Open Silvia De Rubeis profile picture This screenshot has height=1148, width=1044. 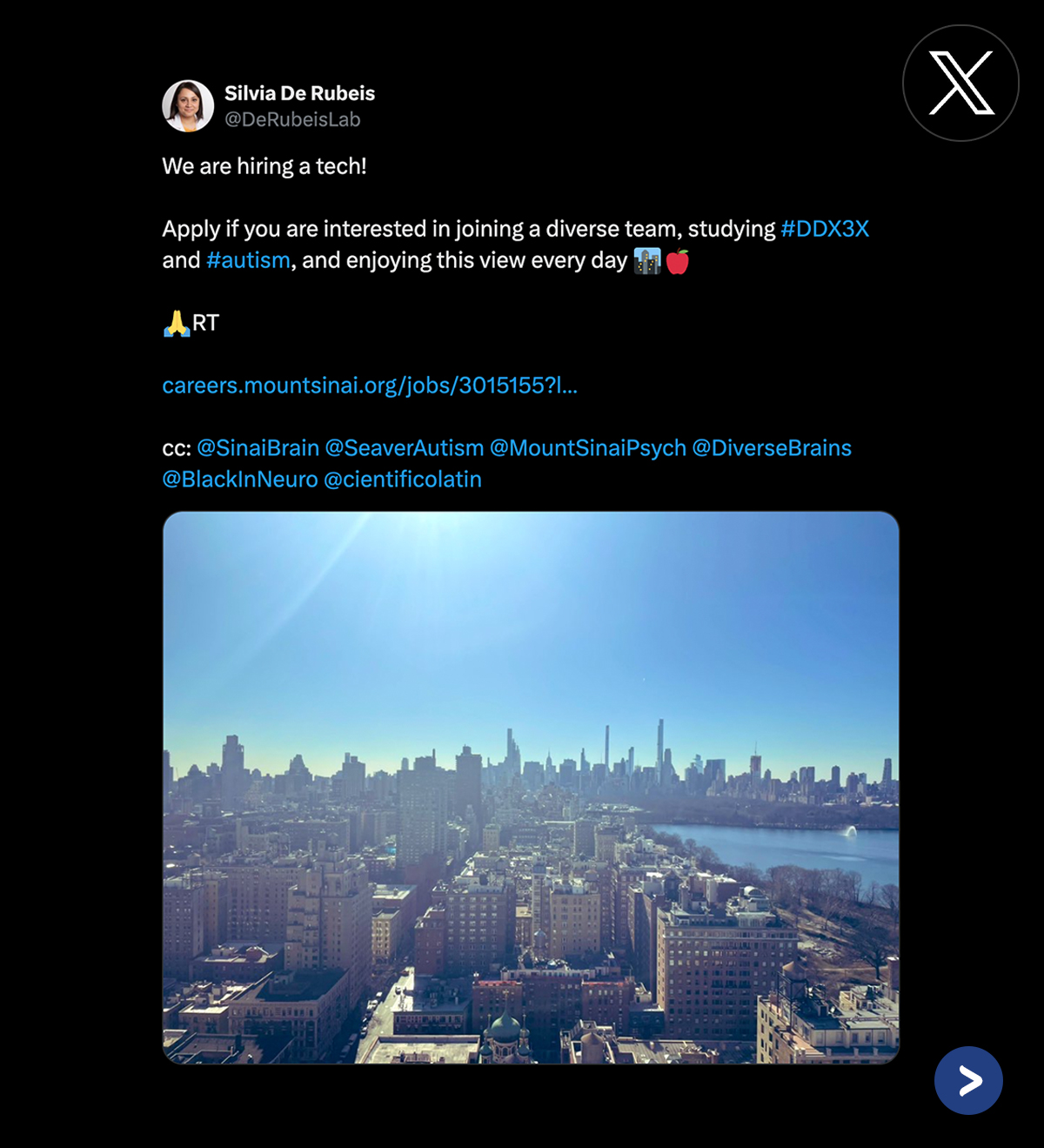point(188,106)
